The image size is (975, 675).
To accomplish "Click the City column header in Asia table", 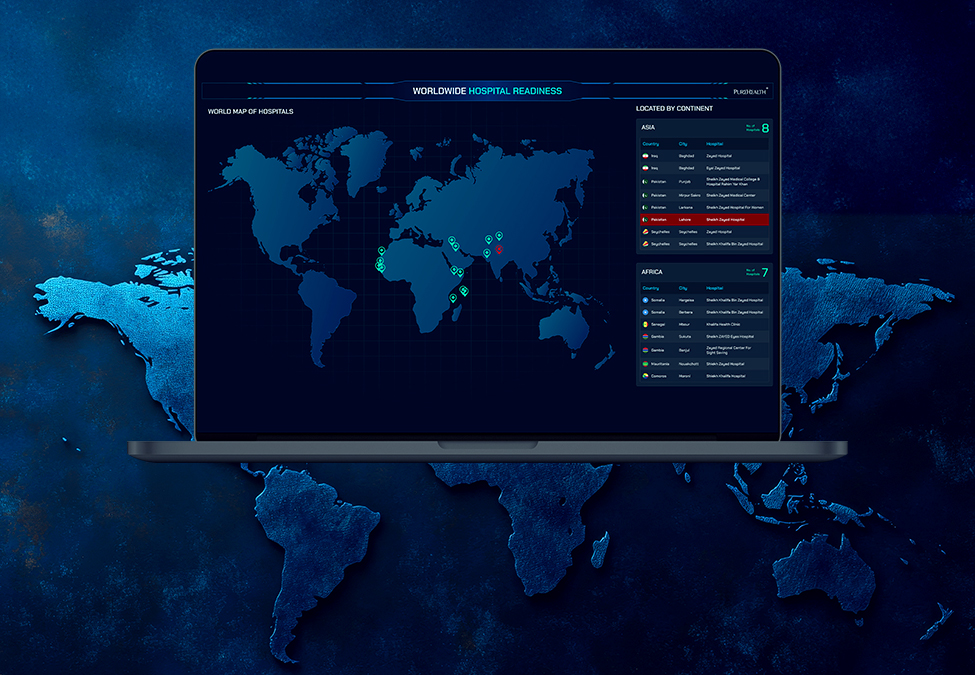I will (683, 144).
